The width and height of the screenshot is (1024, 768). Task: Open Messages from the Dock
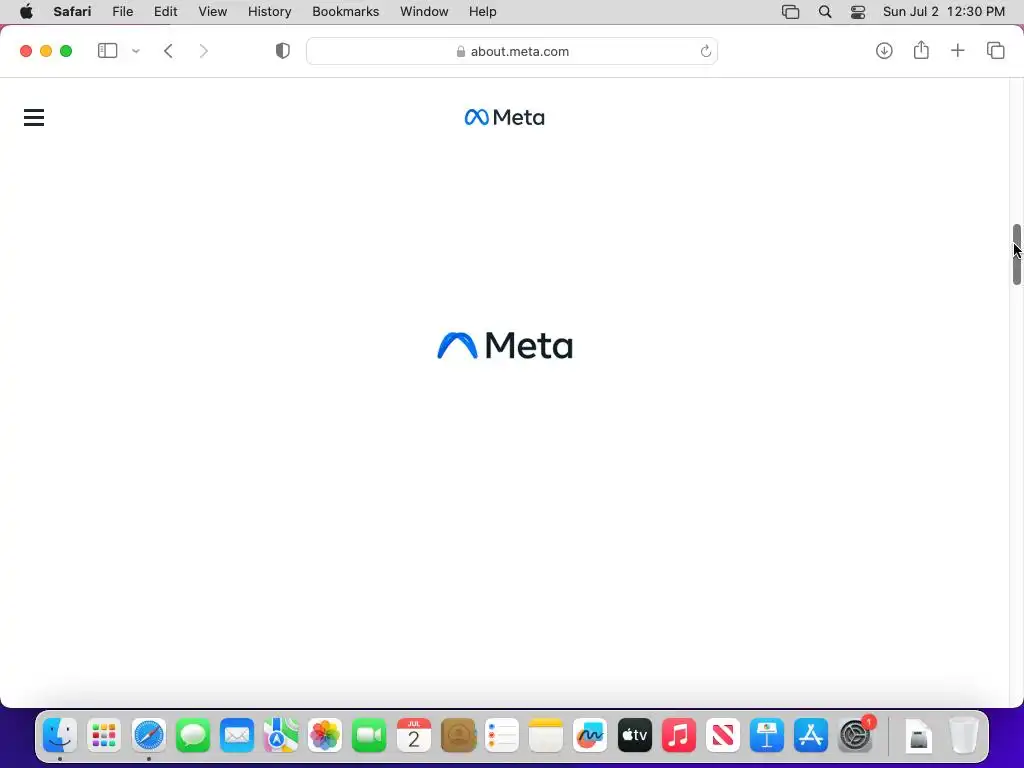pos(193,736)
